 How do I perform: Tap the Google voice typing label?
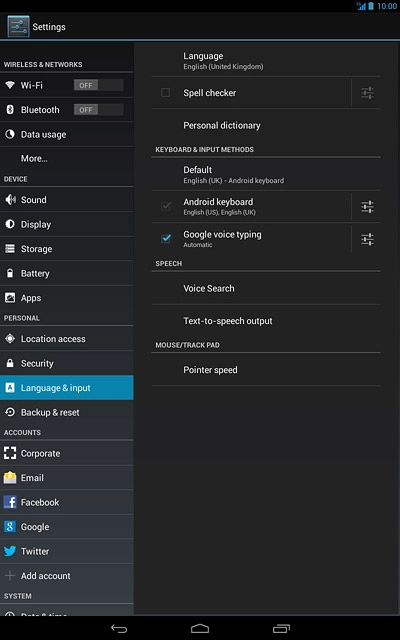point(222,234)
